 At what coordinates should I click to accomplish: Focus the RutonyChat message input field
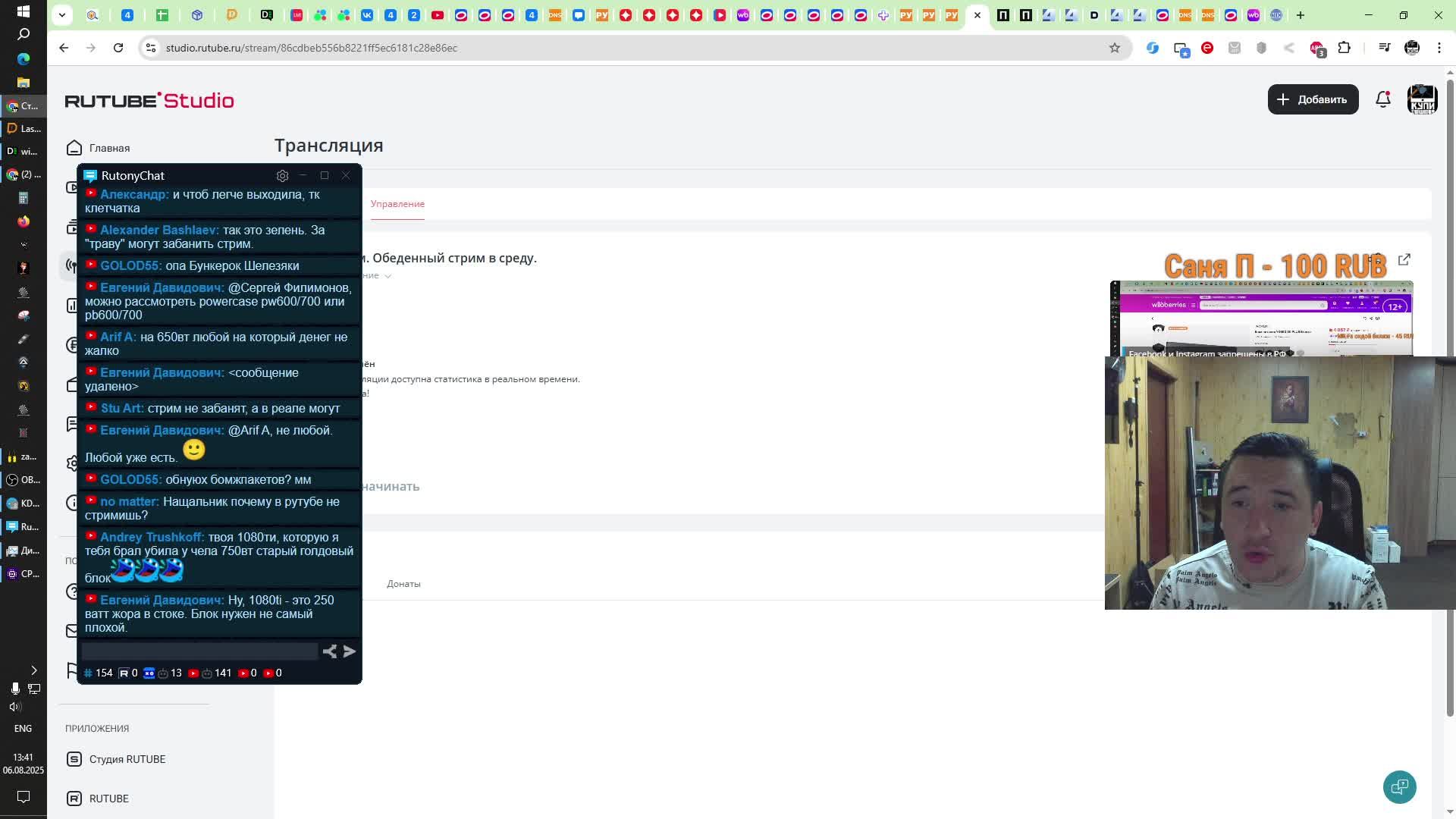199,651
